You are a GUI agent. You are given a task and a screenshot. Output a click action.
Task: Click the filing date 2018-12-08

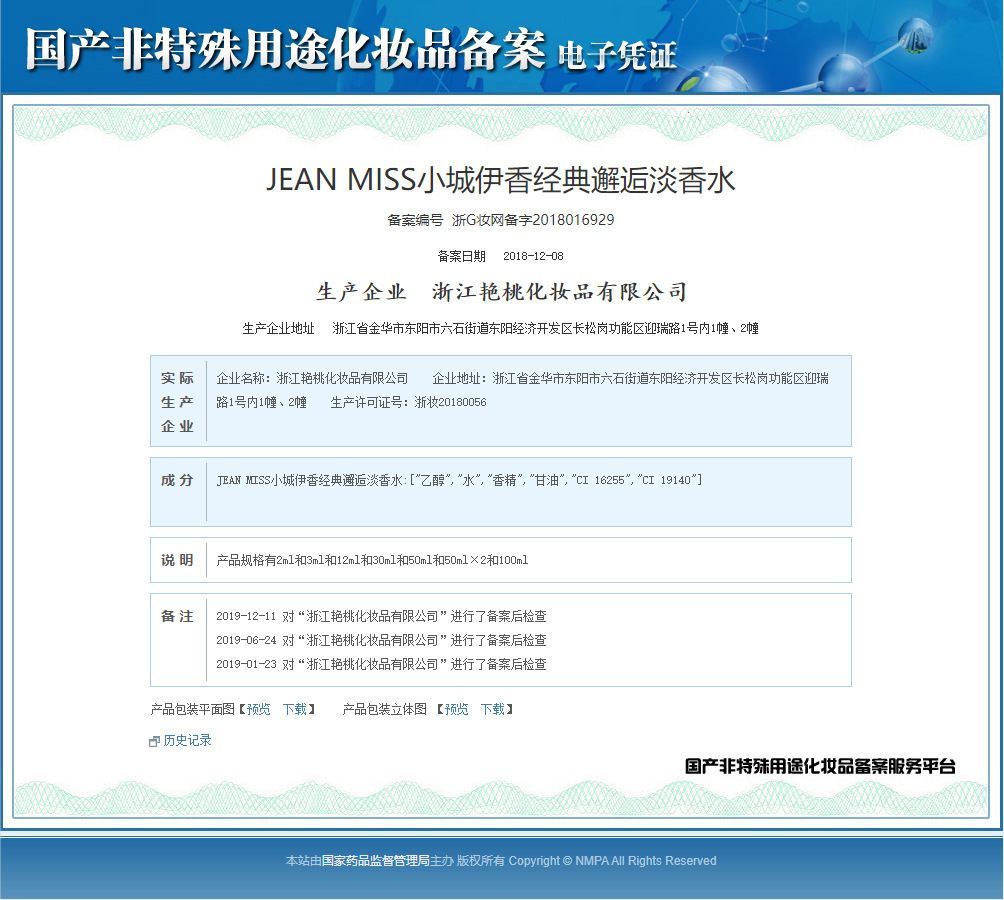pos(533,256)
